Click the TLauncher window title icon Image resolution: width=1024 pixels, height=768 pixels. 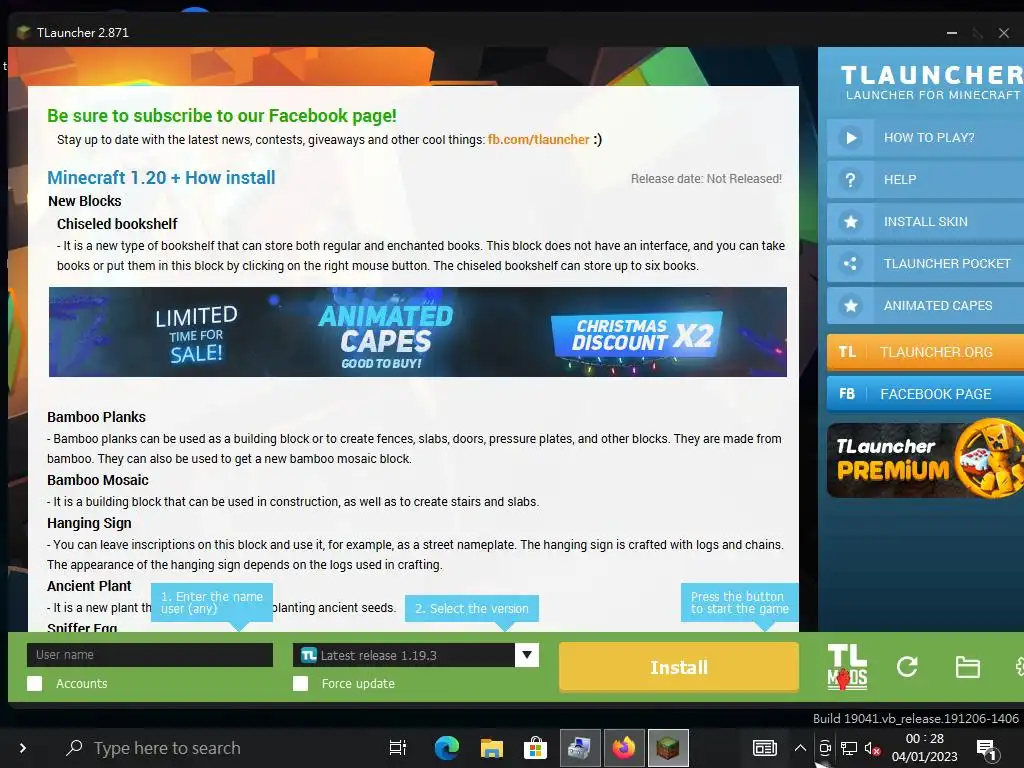(24, 33)
